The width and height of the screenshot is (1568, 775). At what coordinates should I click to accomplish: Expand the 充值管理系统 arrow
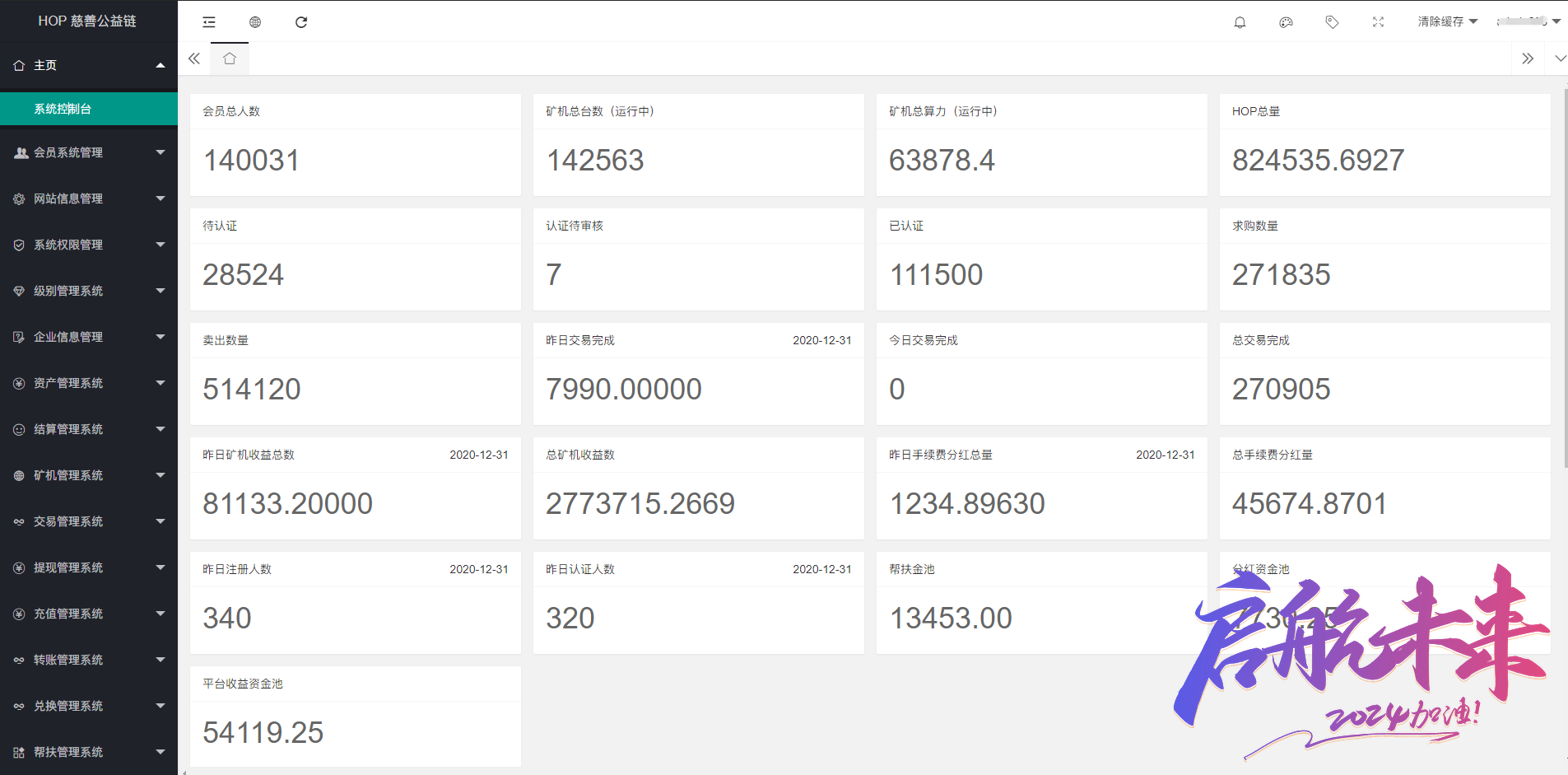tap(161, 614)
